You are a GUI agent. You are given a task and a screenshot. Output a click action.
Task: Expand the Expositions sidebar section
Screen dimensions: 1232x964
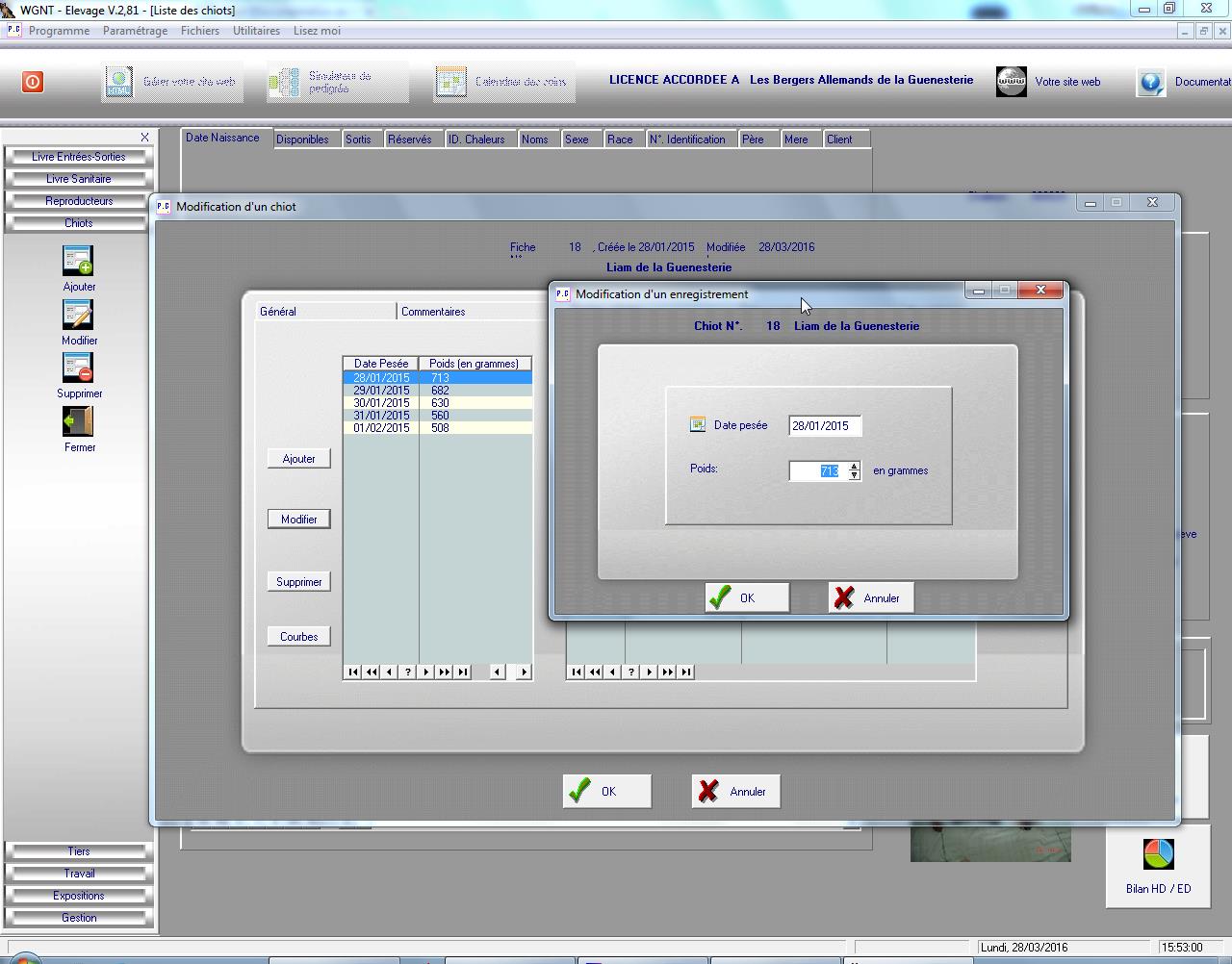pos(79,896)
